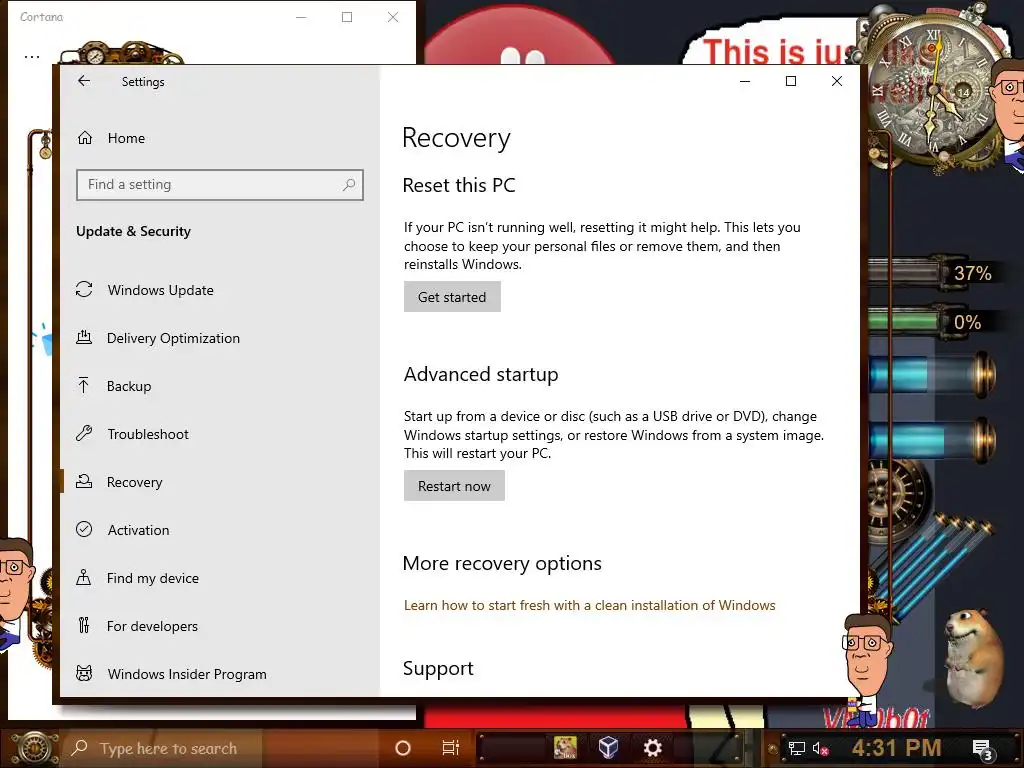
Task: Click the Find my device icon
Action: click(x=84, y=577)
